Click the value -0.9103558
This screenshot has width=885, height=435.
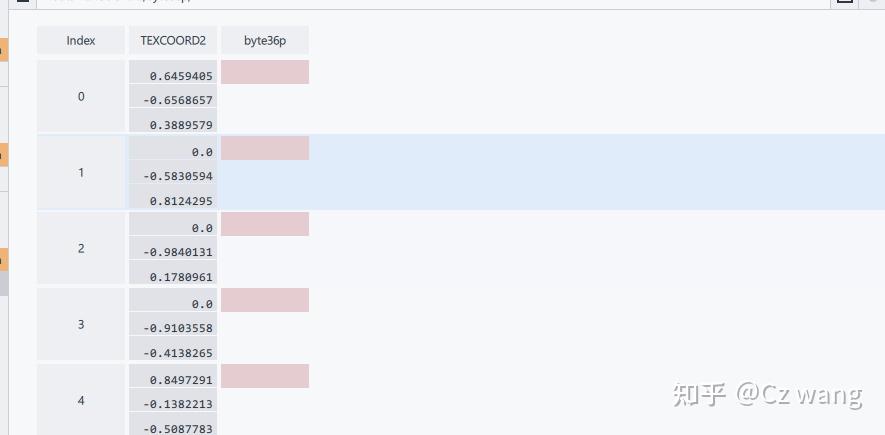178,329
